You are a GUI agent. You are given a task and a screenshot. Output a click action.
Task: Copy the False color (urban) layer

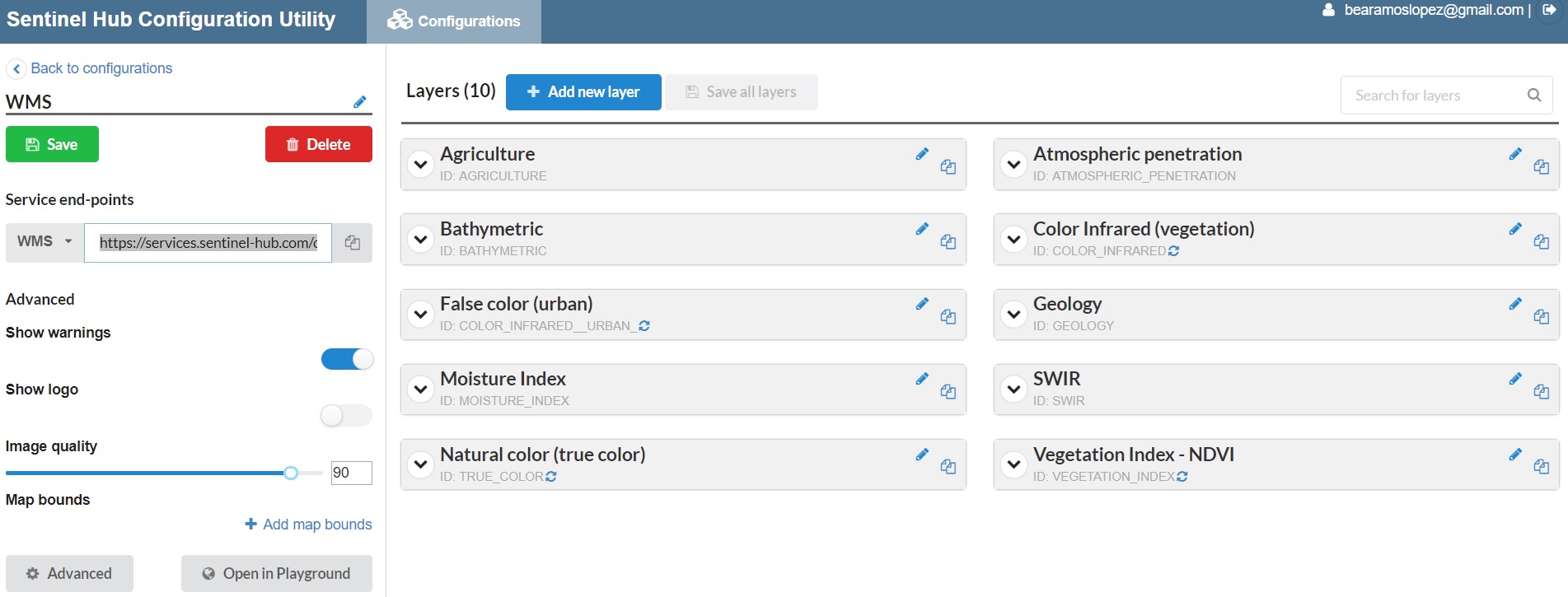point(948,317)
